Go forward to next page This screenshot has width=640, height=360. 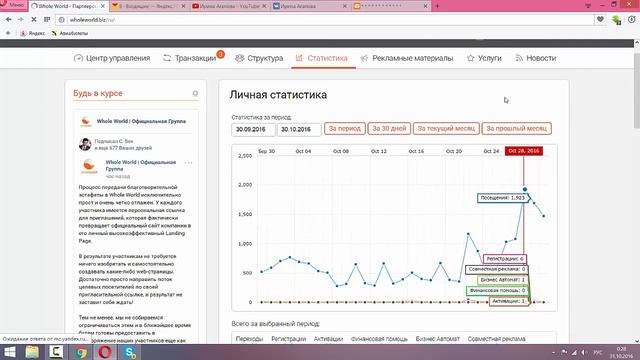(21, 20)
